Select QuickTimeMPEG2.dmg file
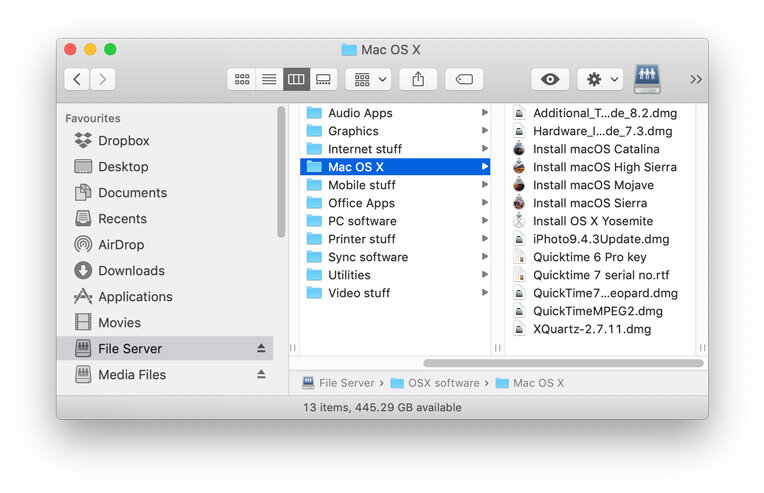Viewport: 764px width, 493px height. pyautogui.click(x=600, y=311)
